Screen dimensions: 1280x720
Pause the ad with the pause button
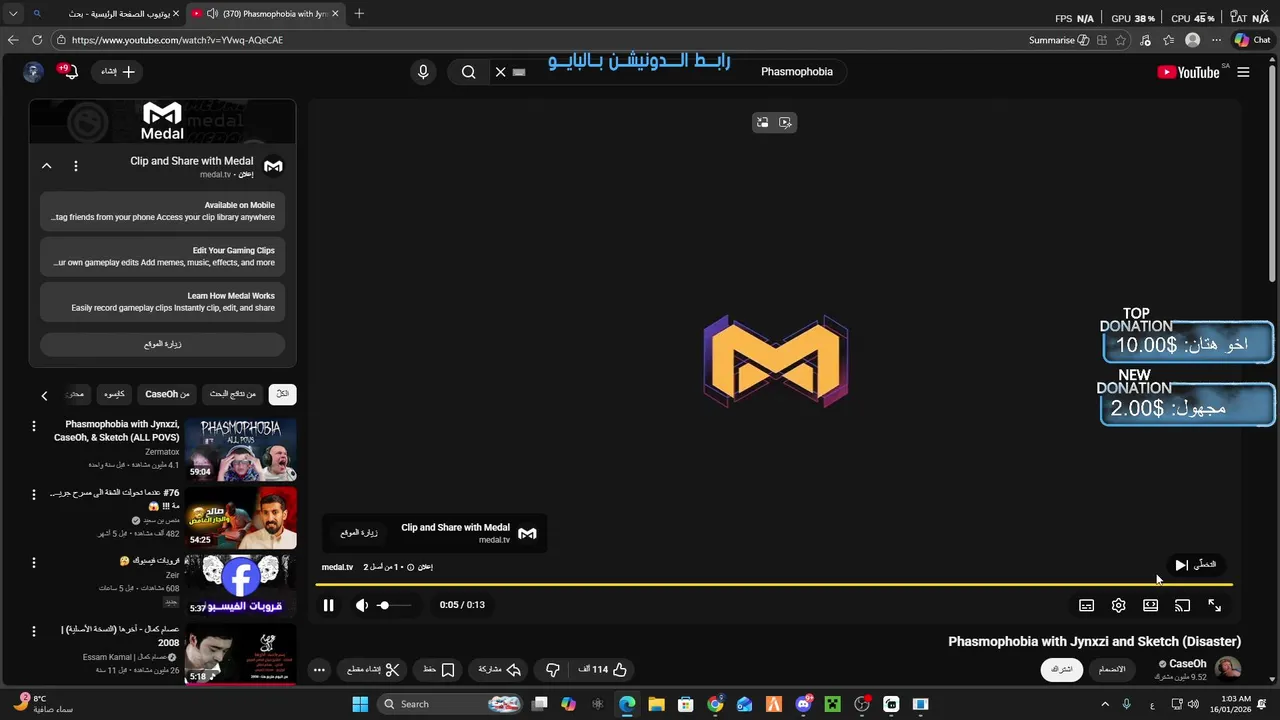[328, 605]
